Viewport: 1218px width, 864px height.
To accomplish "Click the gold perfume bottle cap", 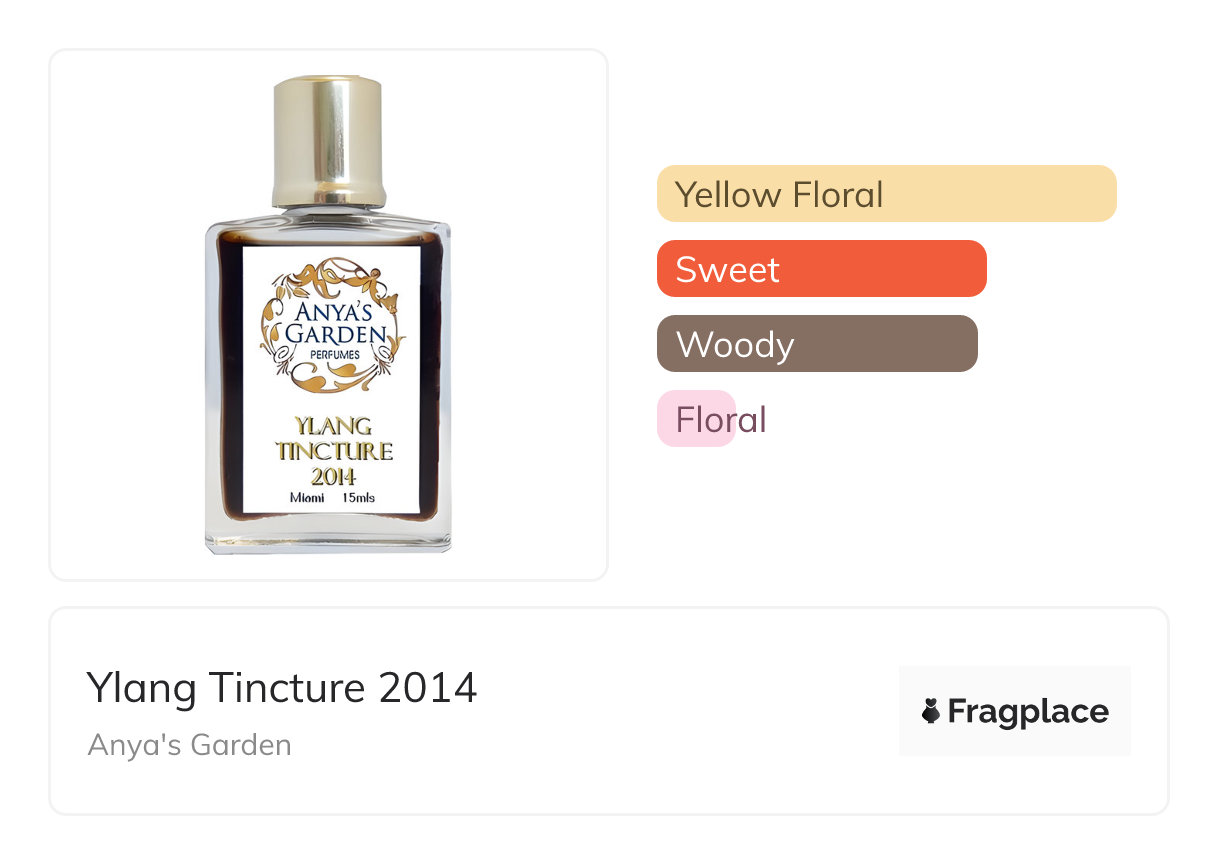I will coord(328,135).
